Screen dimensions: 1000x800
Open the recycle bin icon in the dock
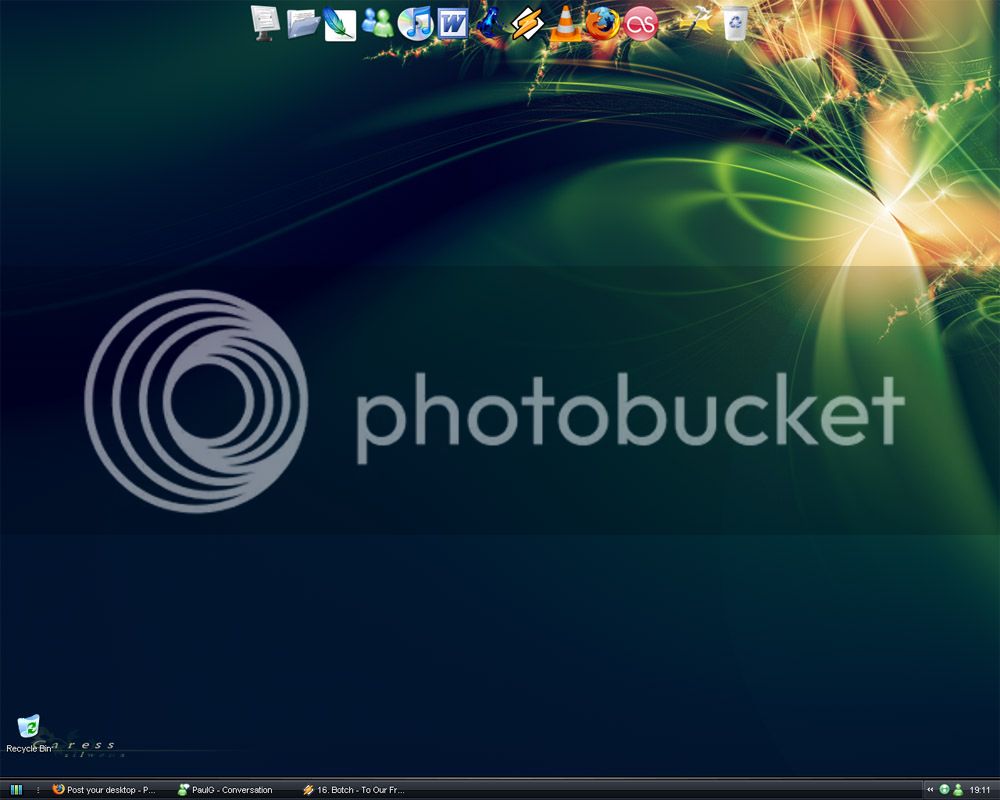[x=735, y=24]
